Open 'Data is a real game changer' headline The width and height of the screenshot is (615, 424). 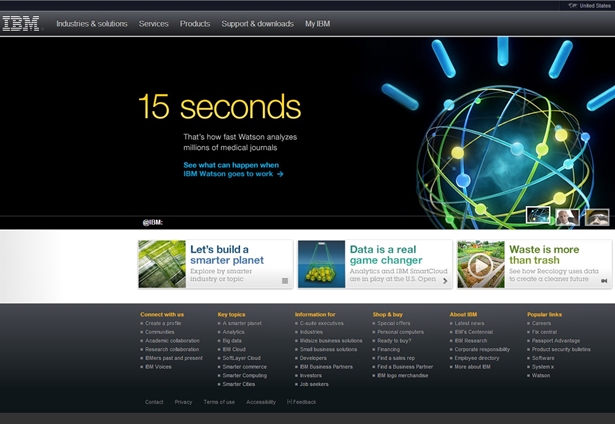click(x=386, y=255)
